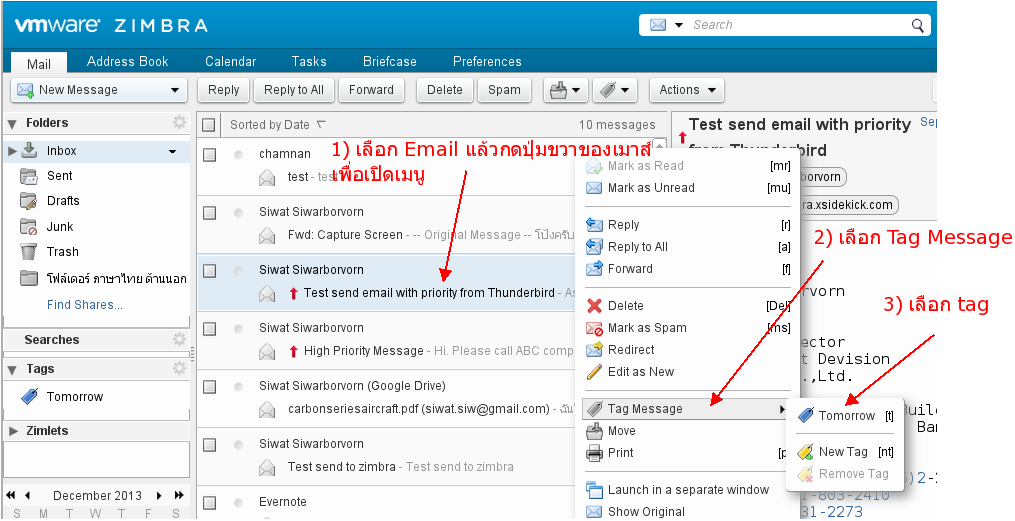Click envelope icon on chamnan test message

coord(267,177)
